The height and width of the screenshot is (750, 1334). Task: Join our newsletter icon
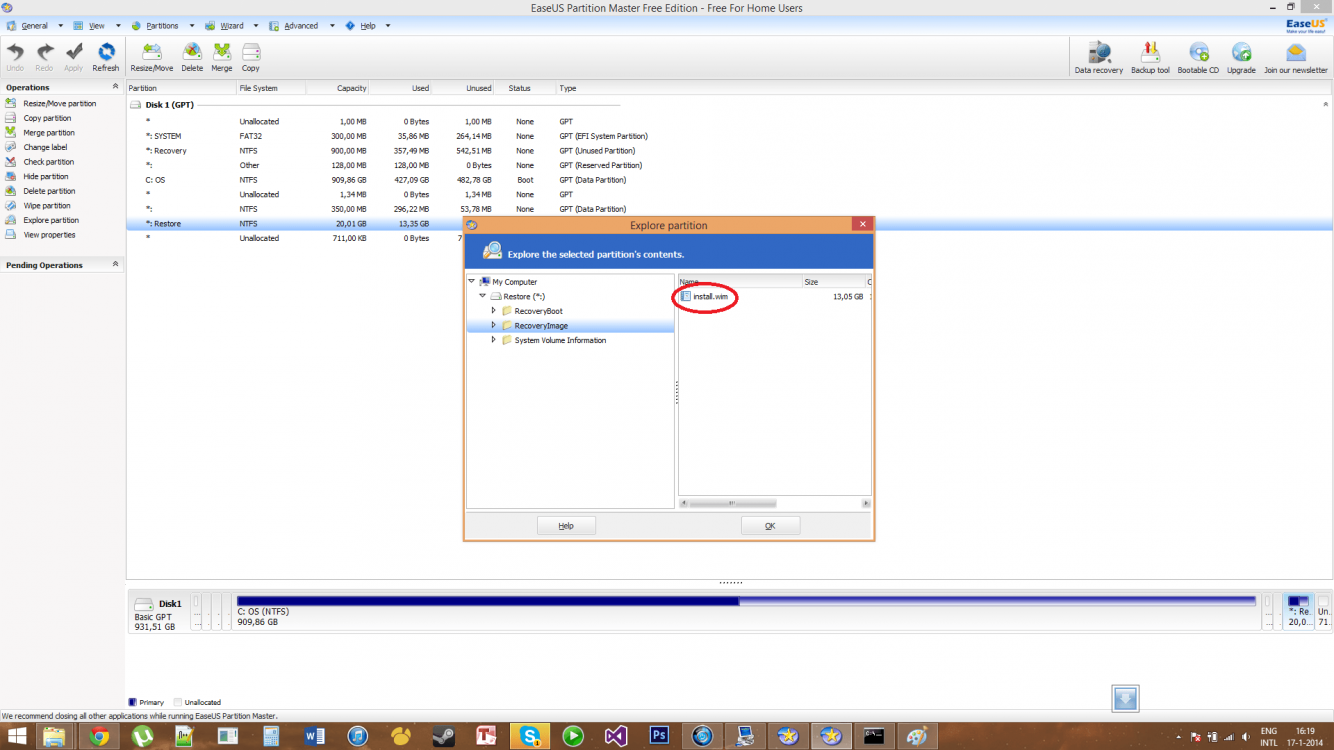(1296, 58)
